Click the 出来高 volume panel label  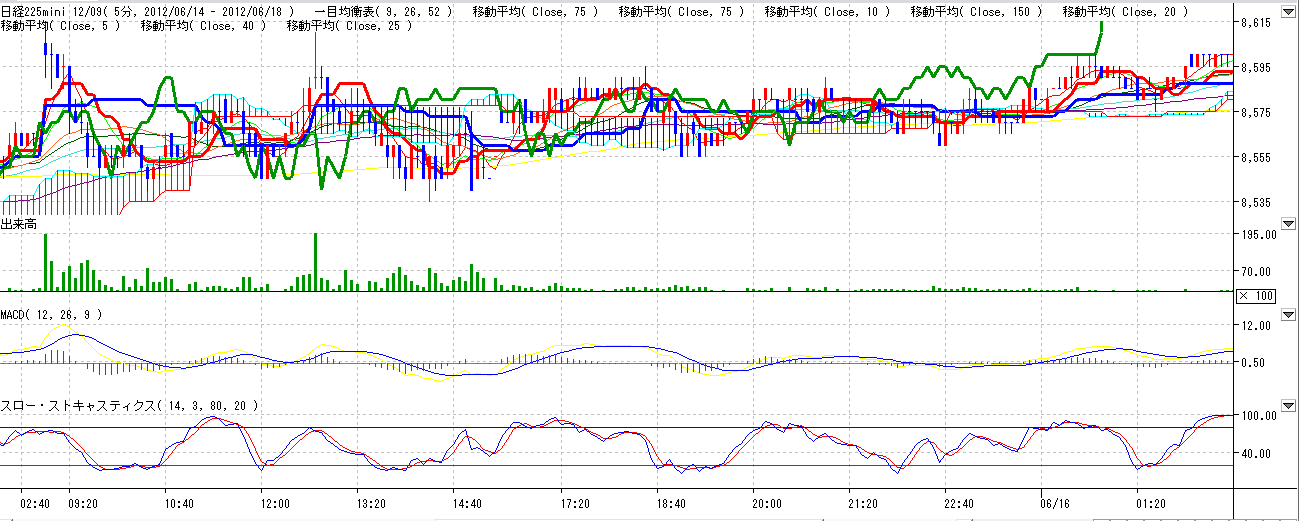[x=19, y=225]
